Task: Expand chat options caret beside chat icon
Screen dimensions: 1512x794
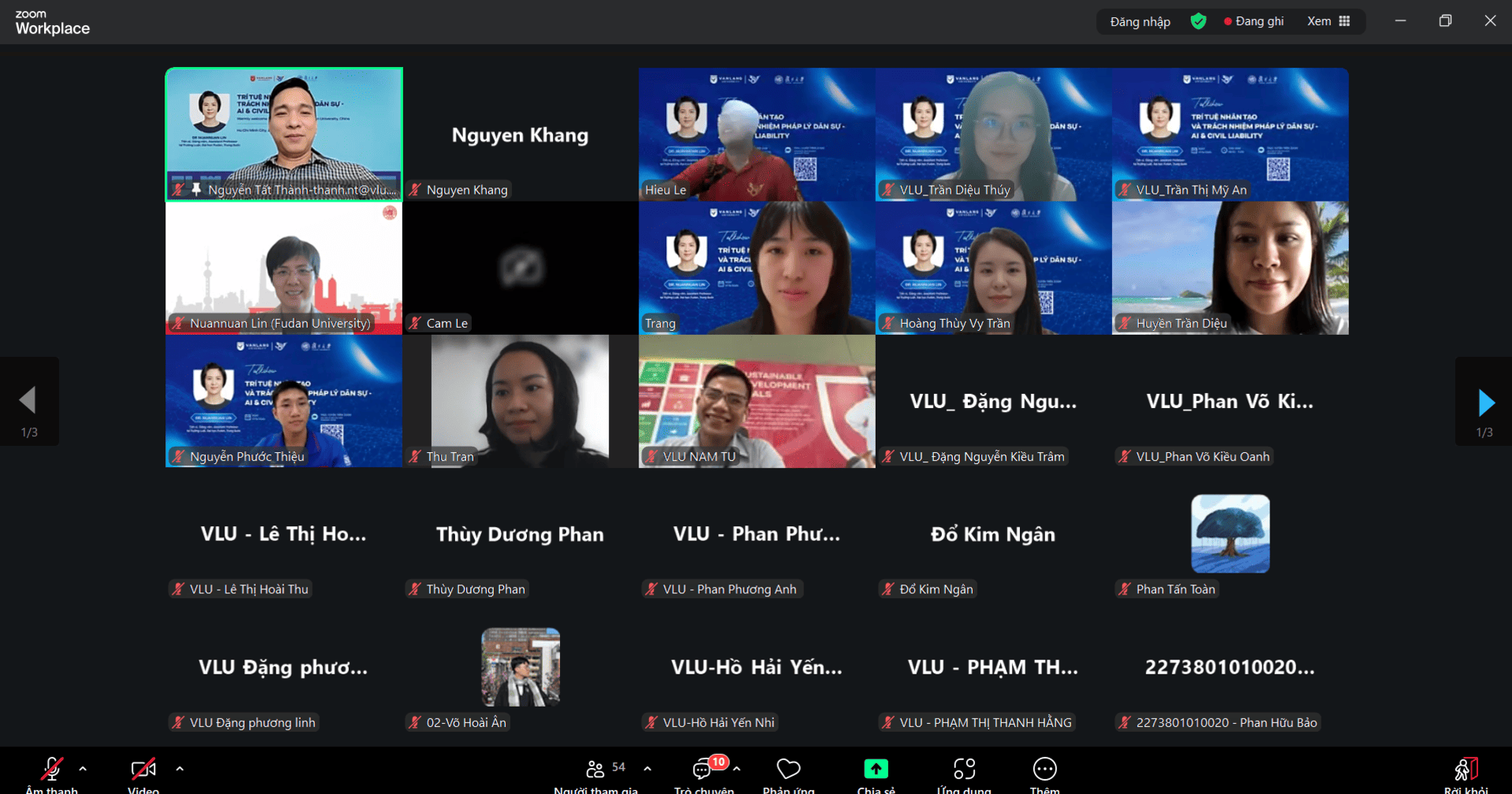Action: pos(736,769)
